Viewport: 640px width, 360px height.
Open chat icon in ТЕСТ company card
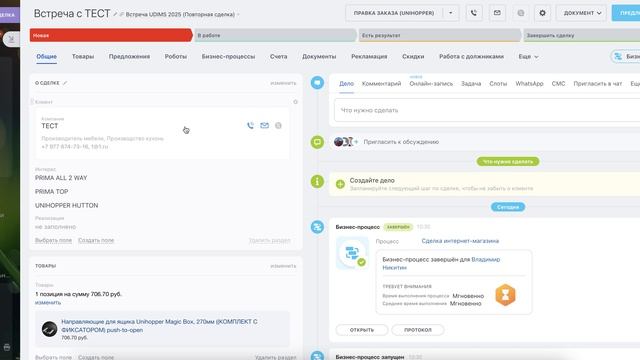point(278,125)
